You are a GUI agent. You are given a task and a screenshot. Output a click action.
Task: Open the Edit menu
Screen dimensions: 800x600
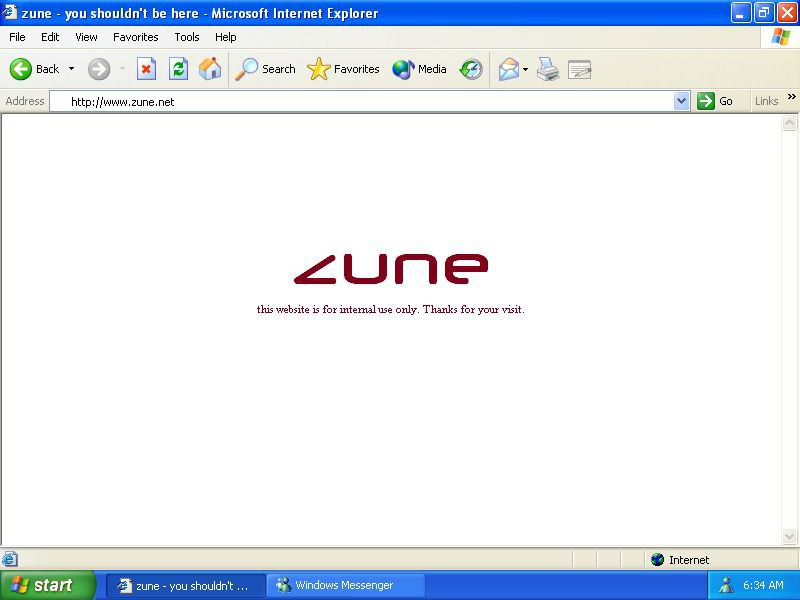[50, 37]
